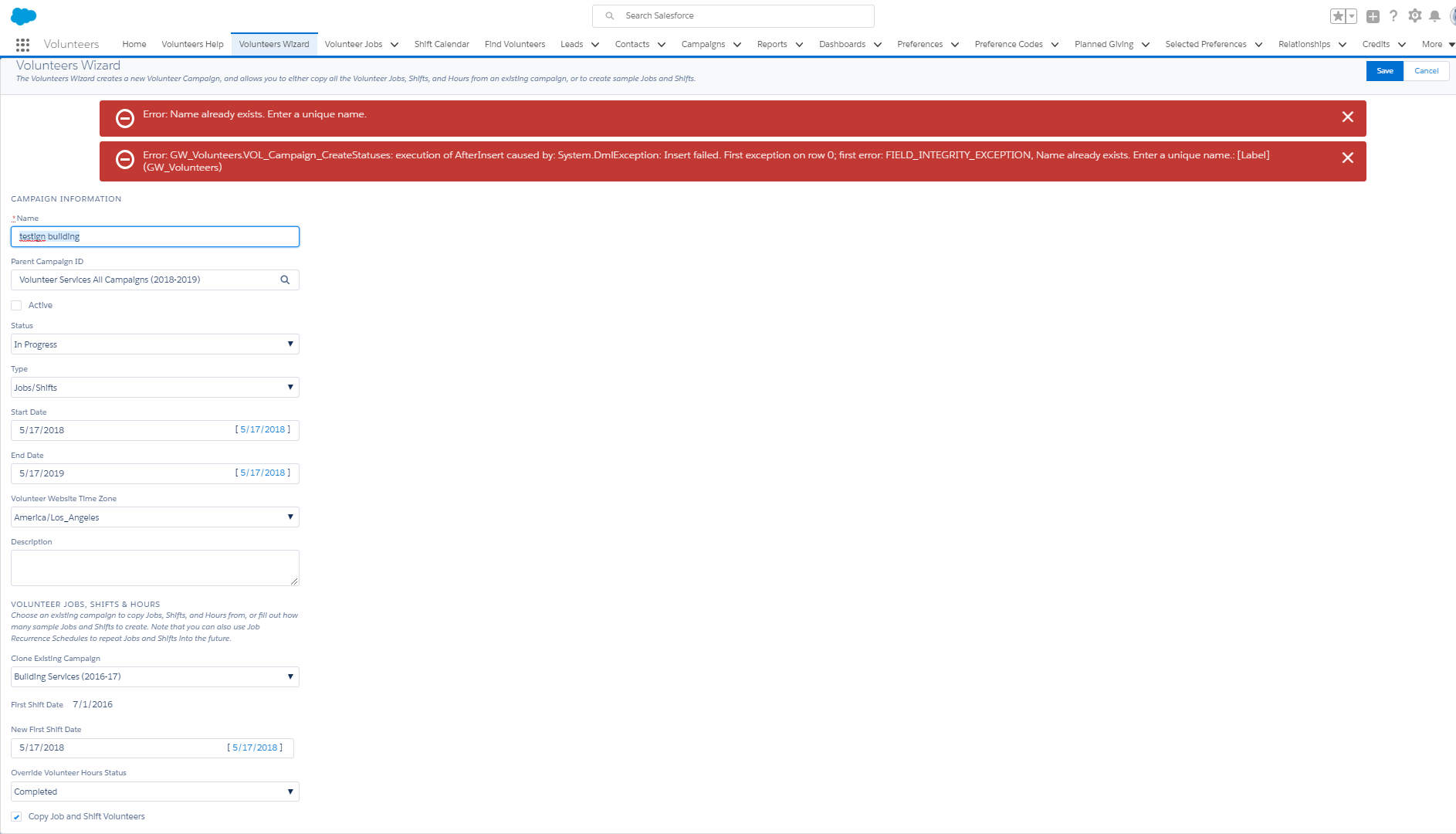The width and height of the screenshot is (1456, 834).
Task: Click the Start Date 5/17/2018 shortcut link
Action: click(x=263, y=429)
